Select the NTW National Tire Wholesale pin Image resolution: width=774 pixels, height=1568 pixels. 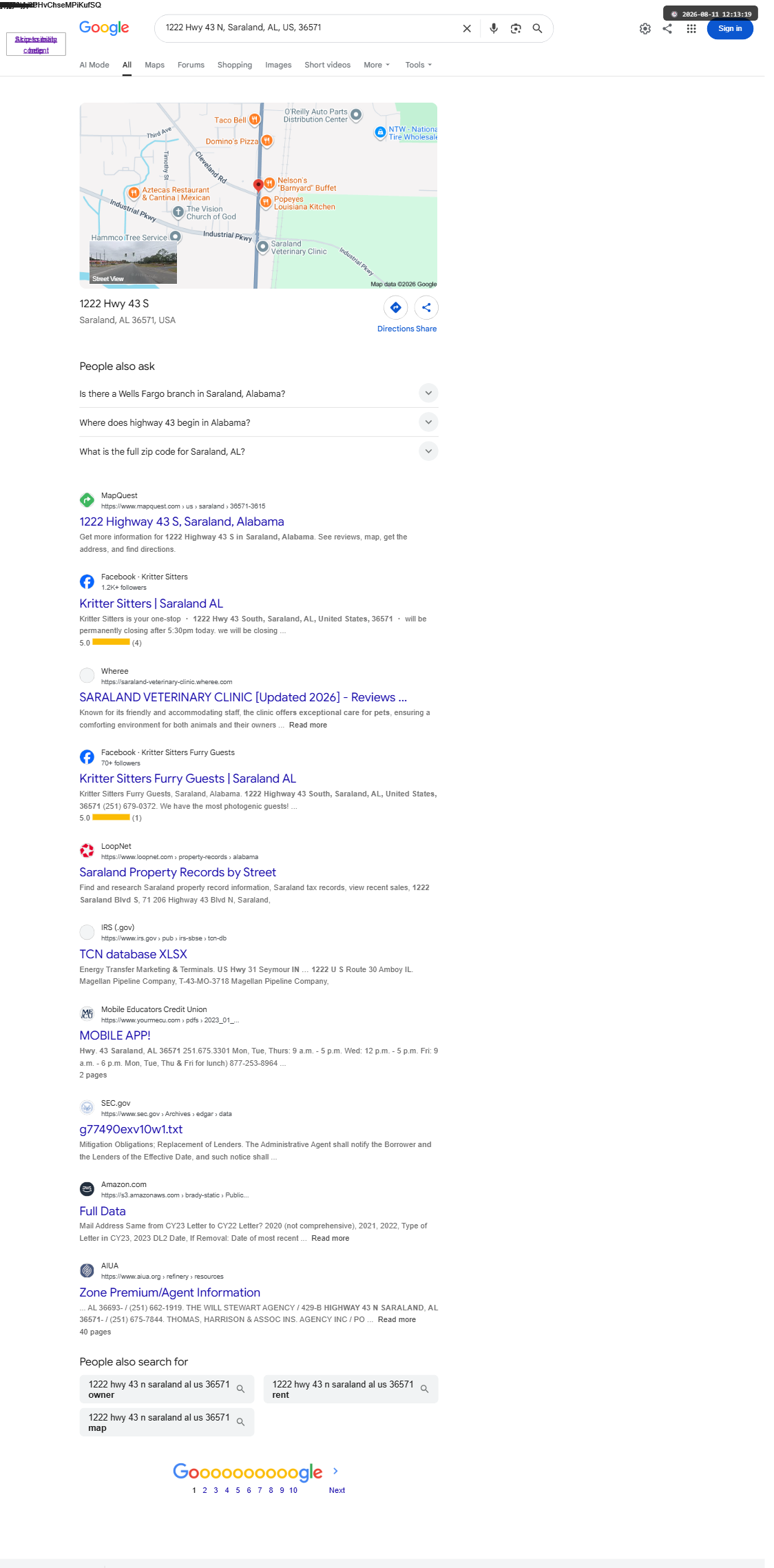[x=380, y=132]
